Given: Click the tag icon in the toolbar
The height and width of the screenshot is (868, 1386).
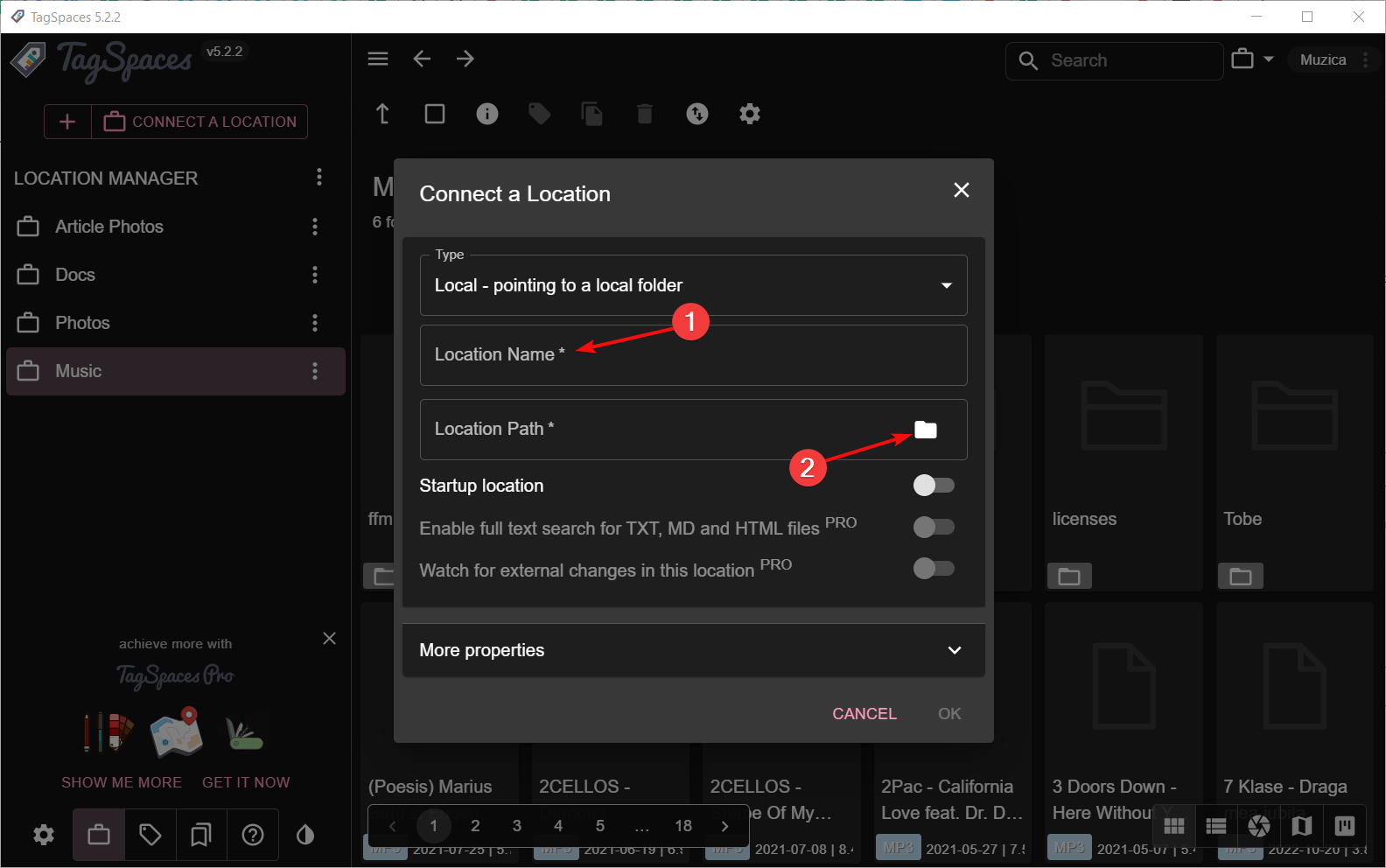Looking at the screenshot, I should click(x=540, y=114).
